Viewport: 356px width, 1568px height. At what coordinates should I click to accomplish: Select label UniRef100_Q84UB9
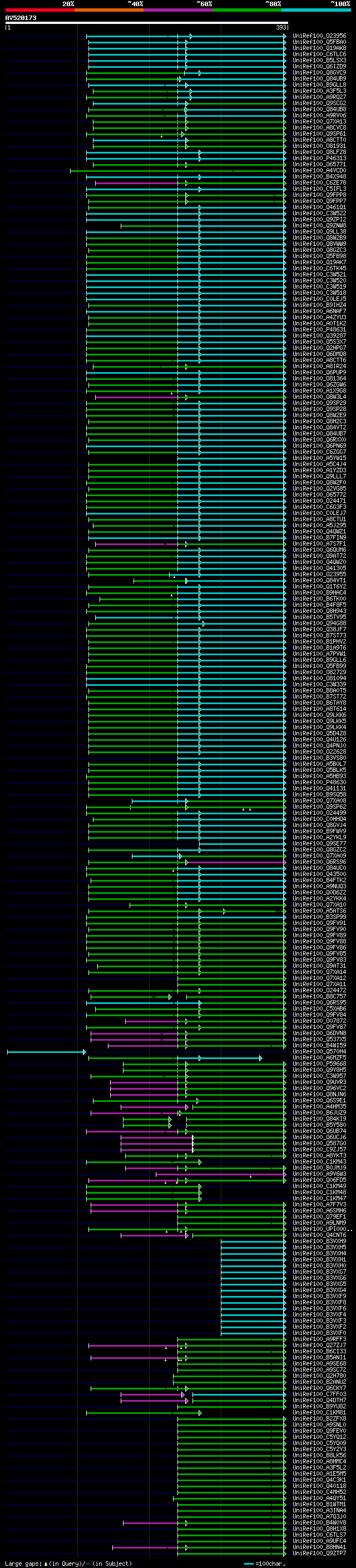tap(319, 78)
